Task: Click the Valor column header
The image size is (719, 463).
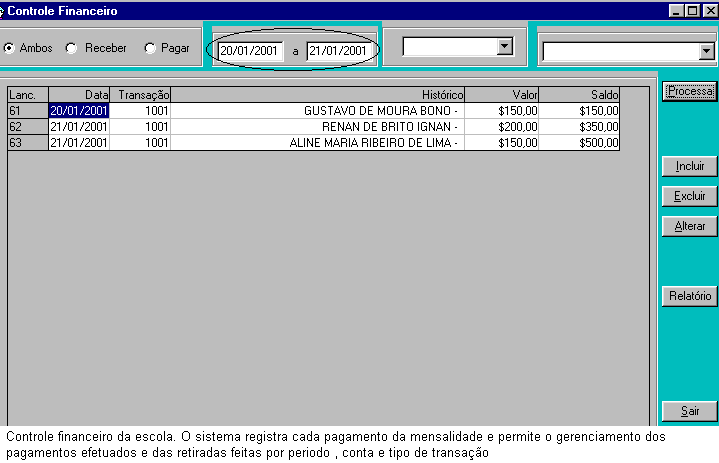Action: 502,95
